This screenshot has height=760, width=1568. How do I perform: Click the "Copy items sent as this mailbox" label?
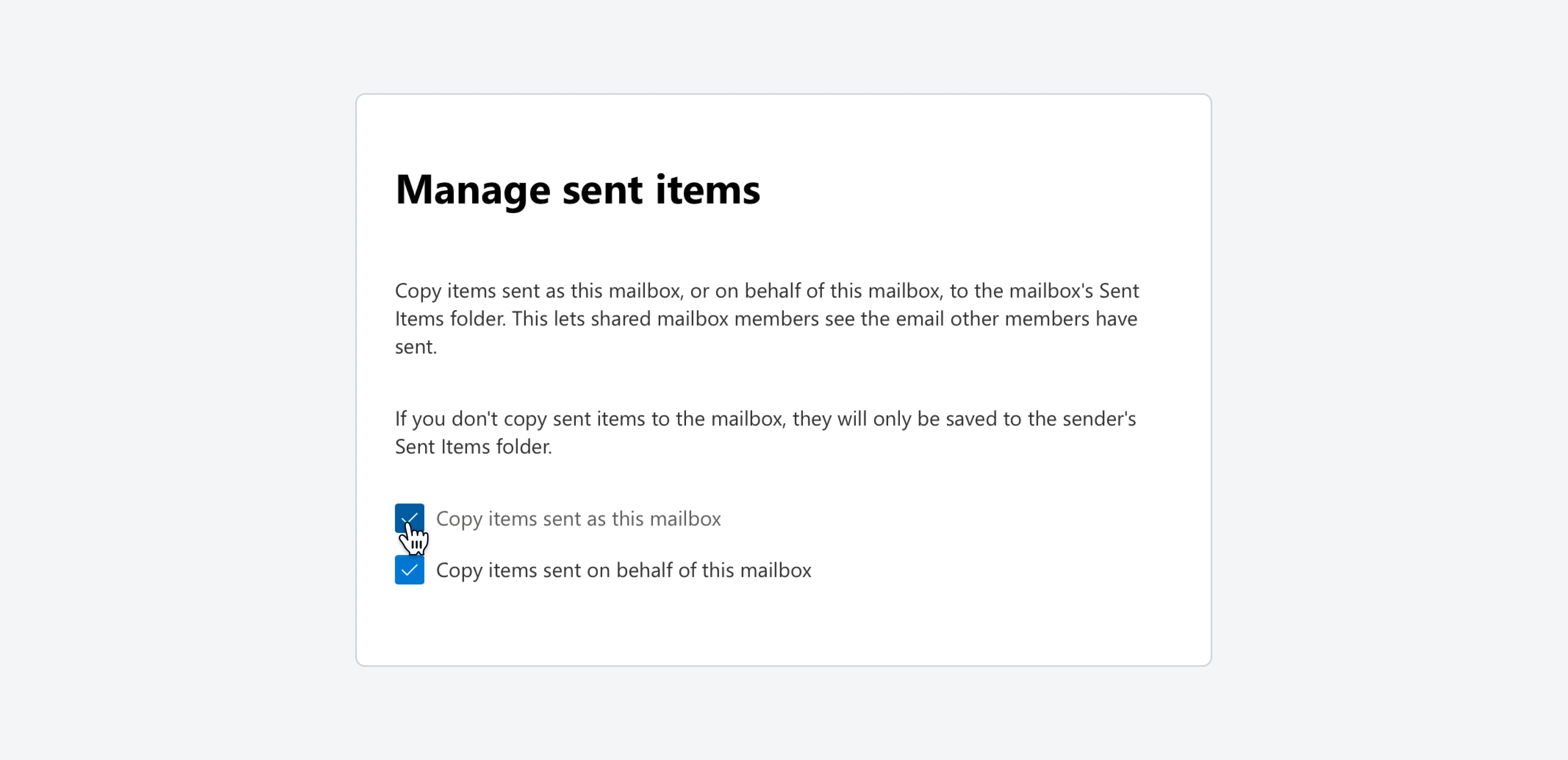[578, 519]
